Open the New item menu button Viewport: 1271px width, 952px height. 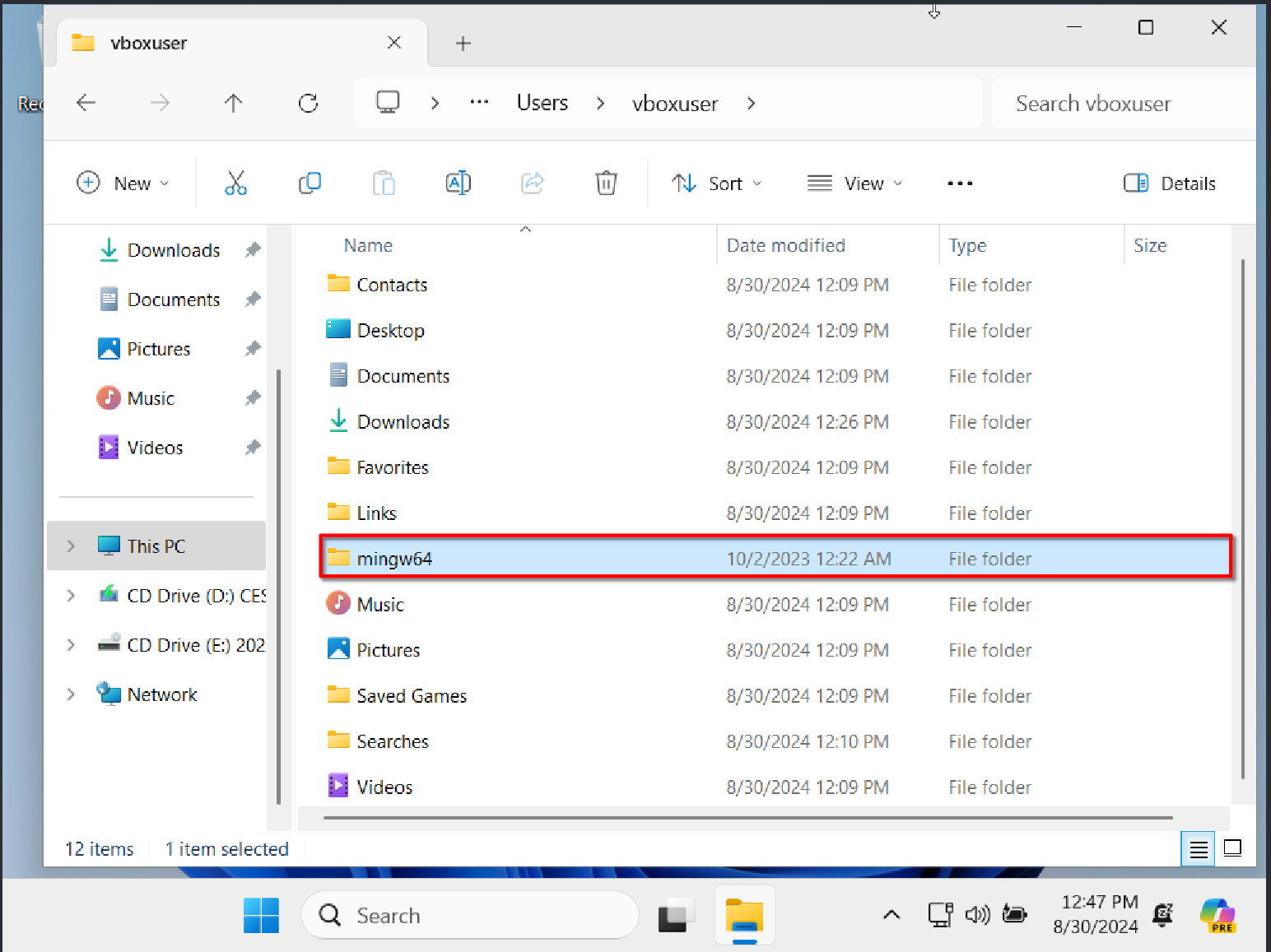(x=123, y=183)
